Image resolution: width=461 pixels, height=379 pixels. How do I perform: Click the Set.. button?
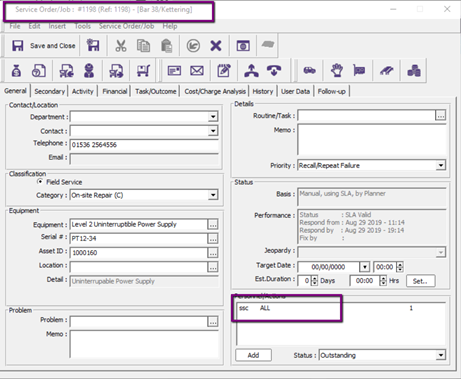click(421, 281)
